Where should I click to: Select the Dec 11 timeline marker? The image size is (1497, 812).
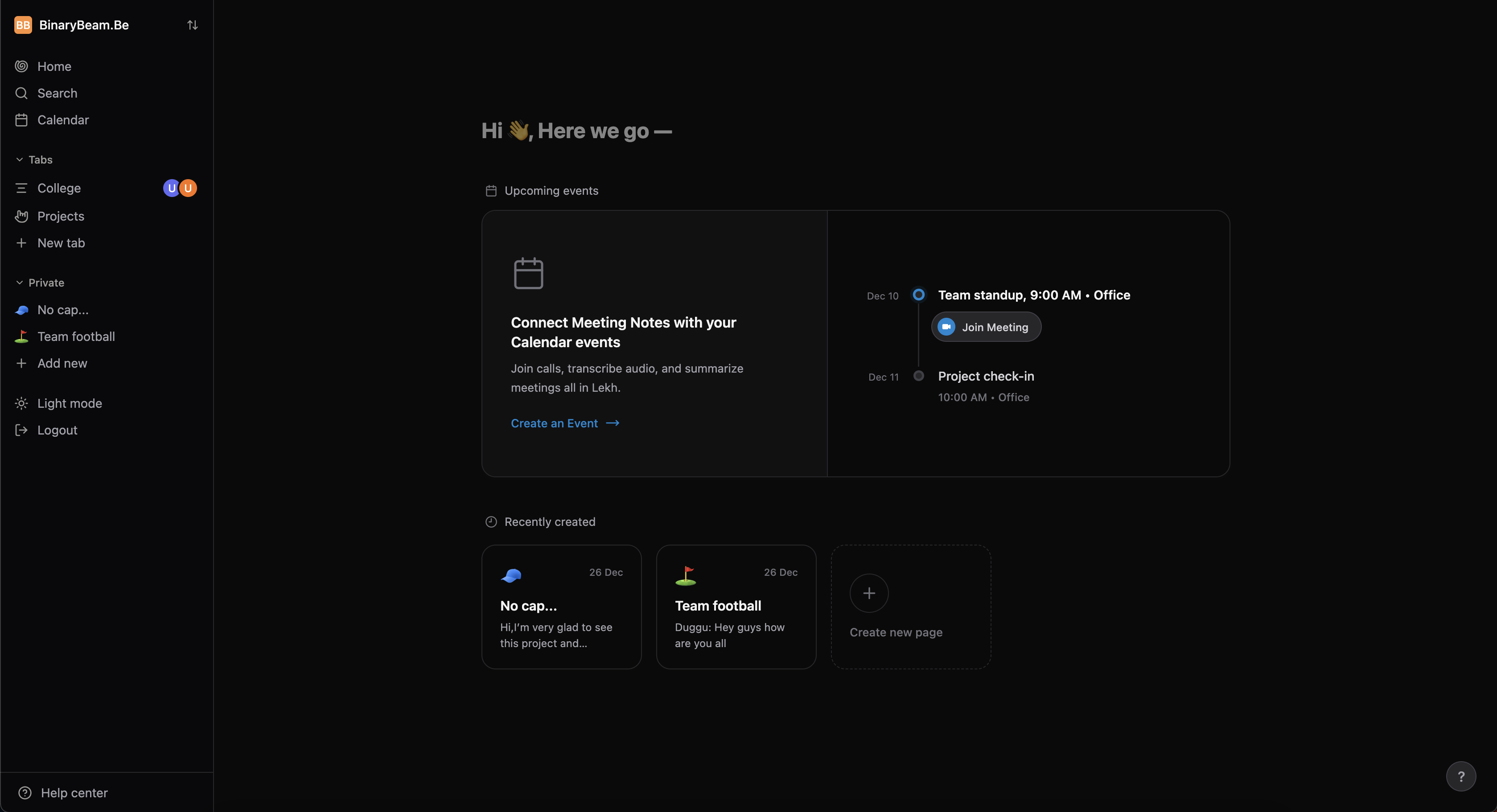[x=918, y=376]
